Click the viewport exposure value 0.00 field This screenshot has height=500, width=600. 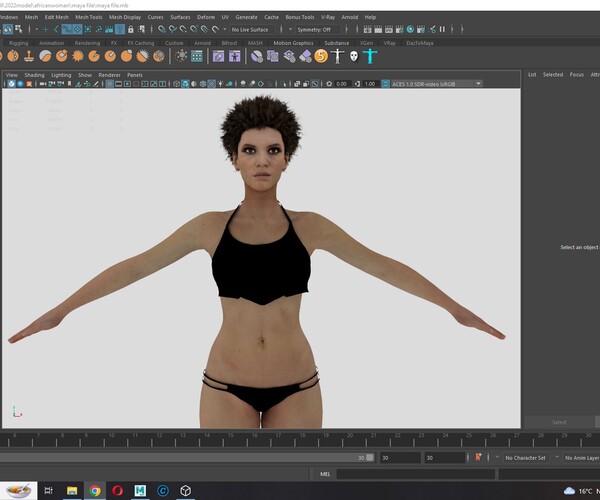click(342, 84)
